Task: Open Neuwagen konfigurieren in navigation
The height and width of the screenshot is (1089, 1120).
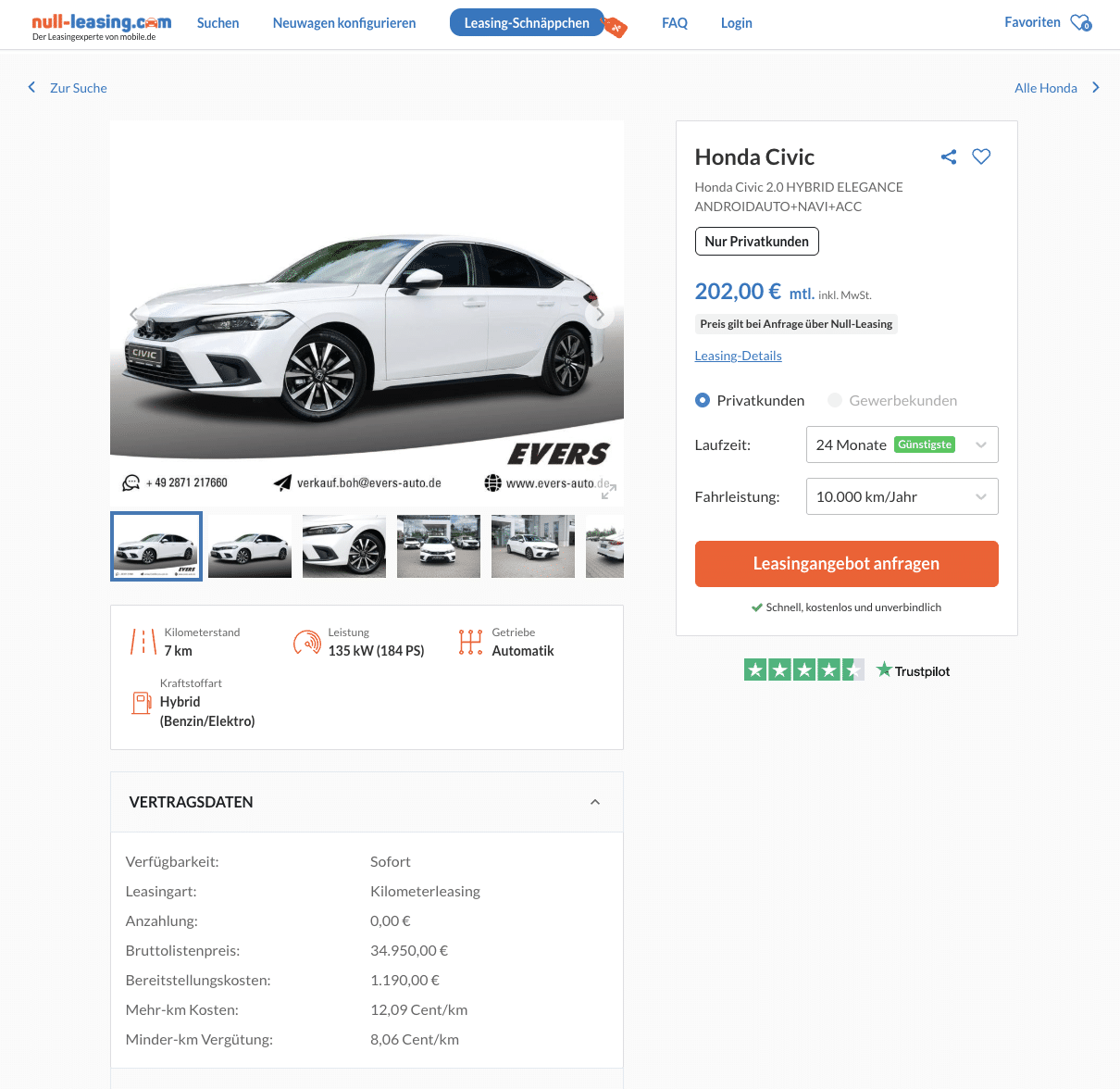Action: 344,23
